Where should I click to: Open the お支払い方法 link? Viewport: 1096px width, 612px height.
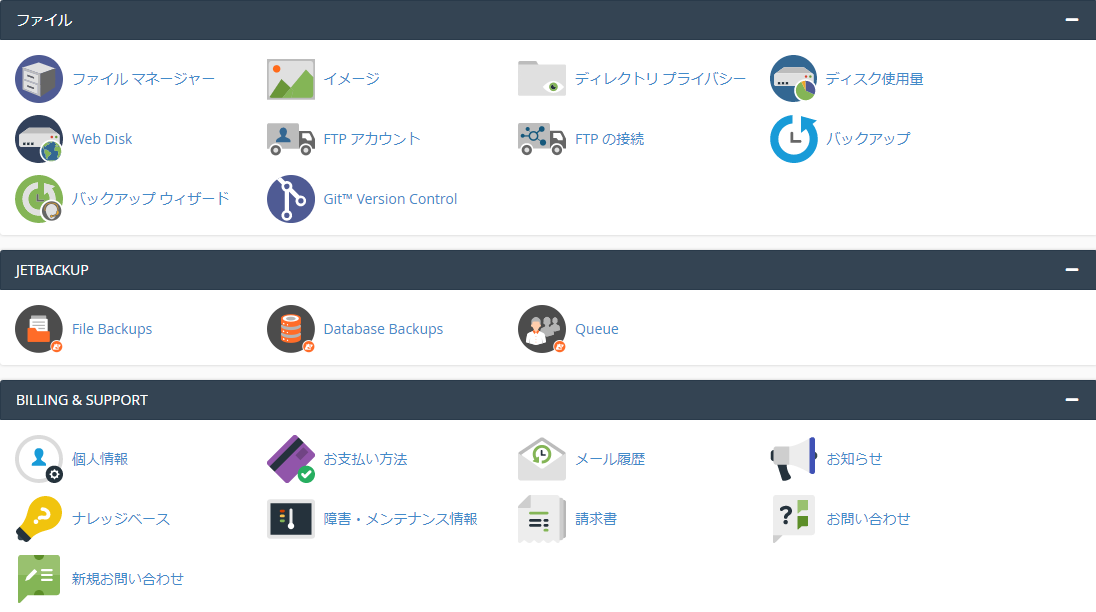pyautogui.click(x=366, y=459)
